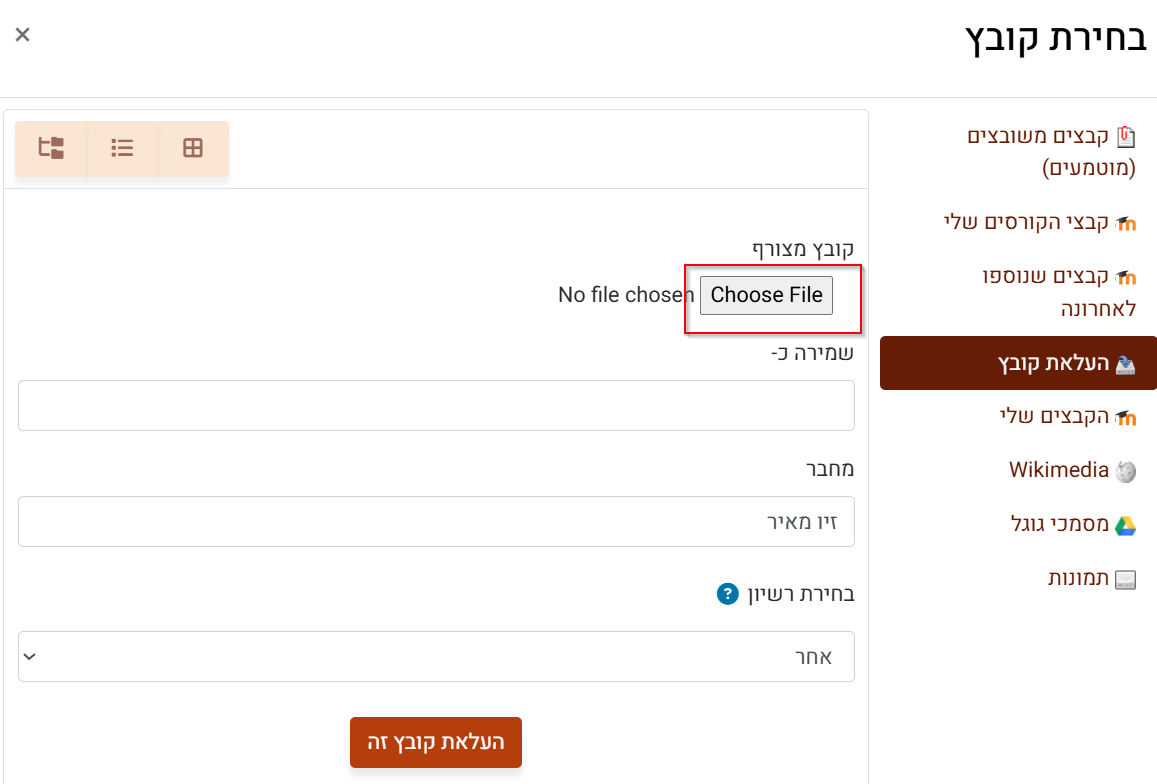This screenshot has height=784, width=1157.
Task: Open my course files (קבצי הקורסים שלי)
Action: tap(1026, 222)
